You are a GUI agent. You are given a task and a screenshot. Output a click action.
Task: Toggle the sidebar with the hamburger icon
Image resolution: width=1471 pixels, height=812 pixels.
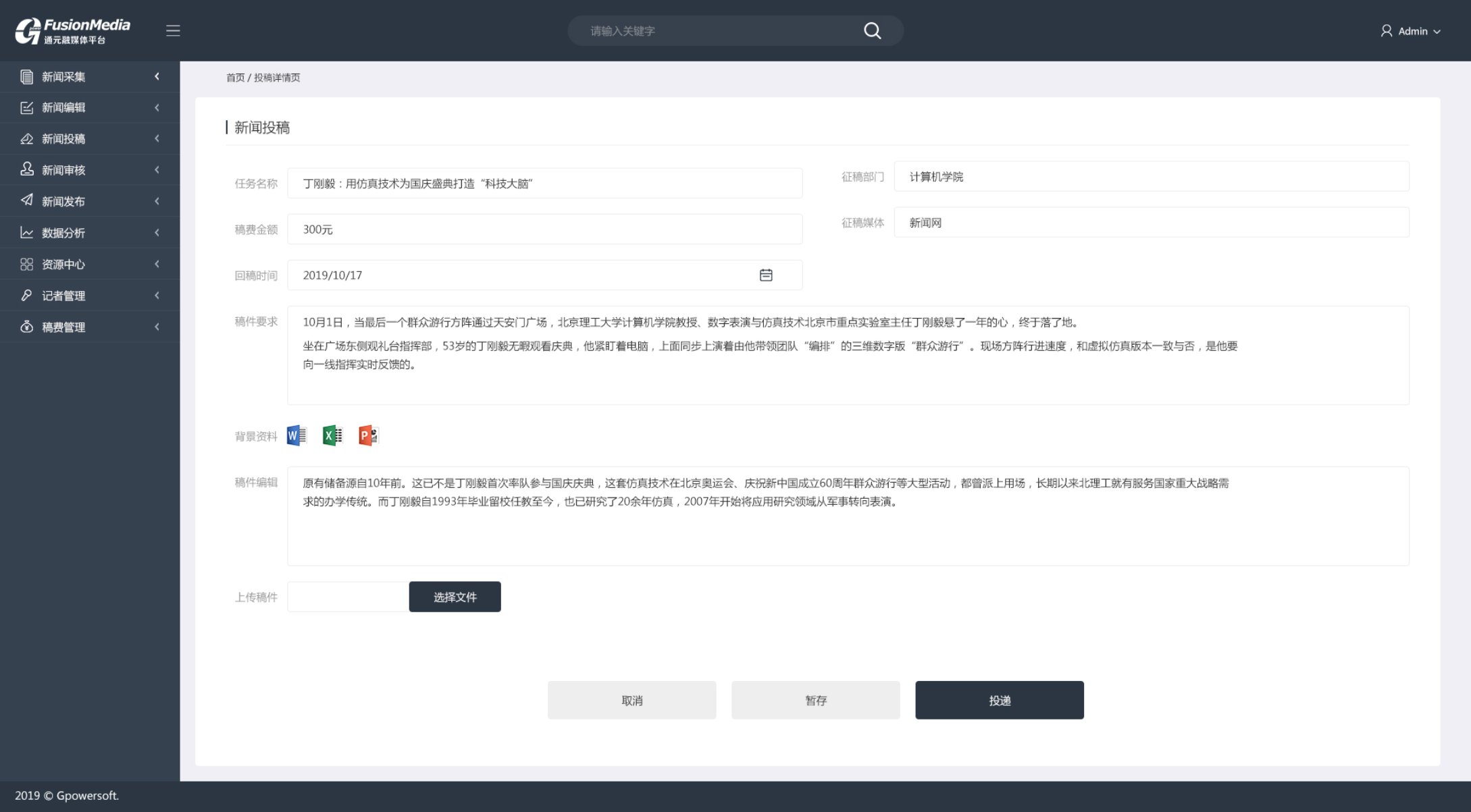tap(173, 30)
